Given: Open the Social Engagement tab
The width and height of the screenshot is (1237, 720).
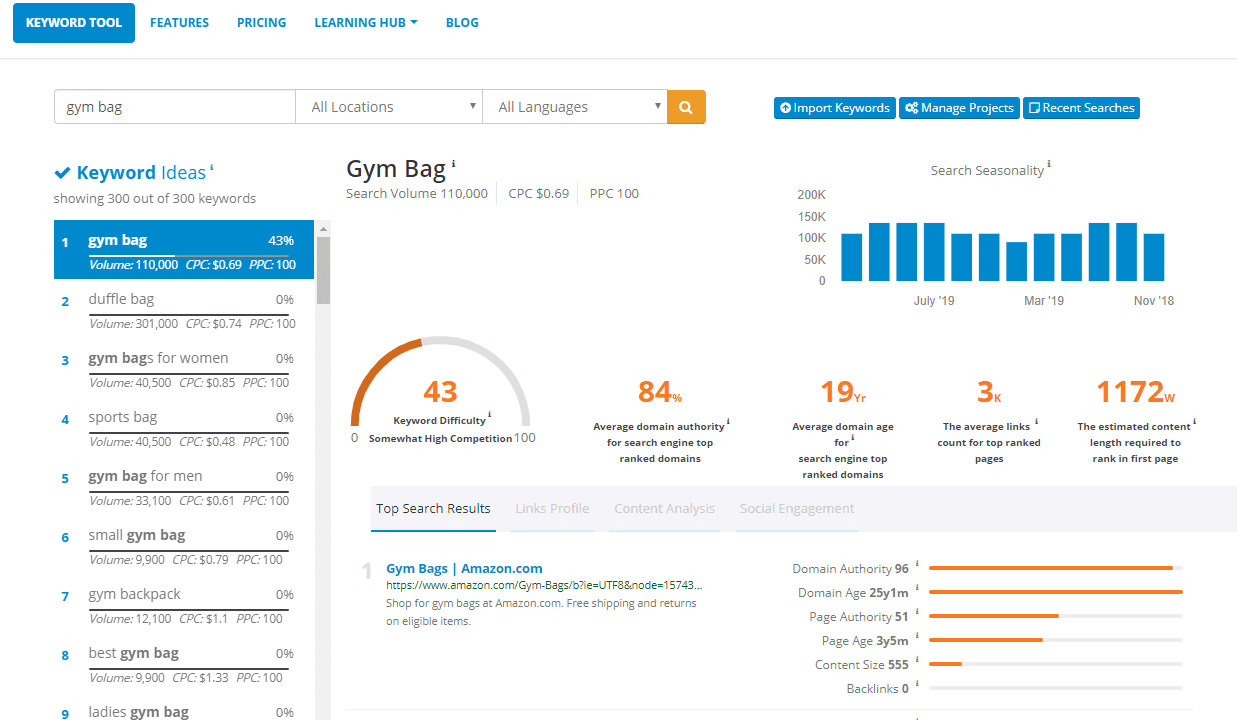Looking at the screenshot, I should click(x=797, y=509).
